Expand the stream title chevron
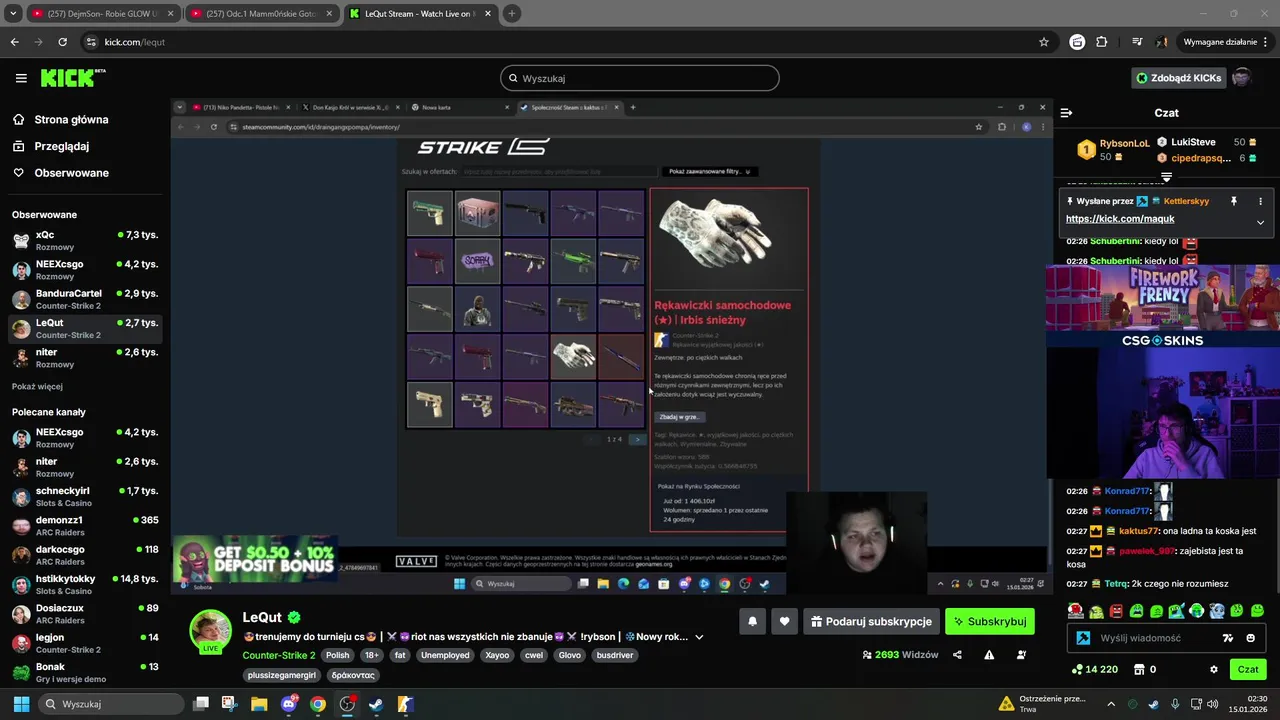Screen dimensions: 1280x720 699,637
